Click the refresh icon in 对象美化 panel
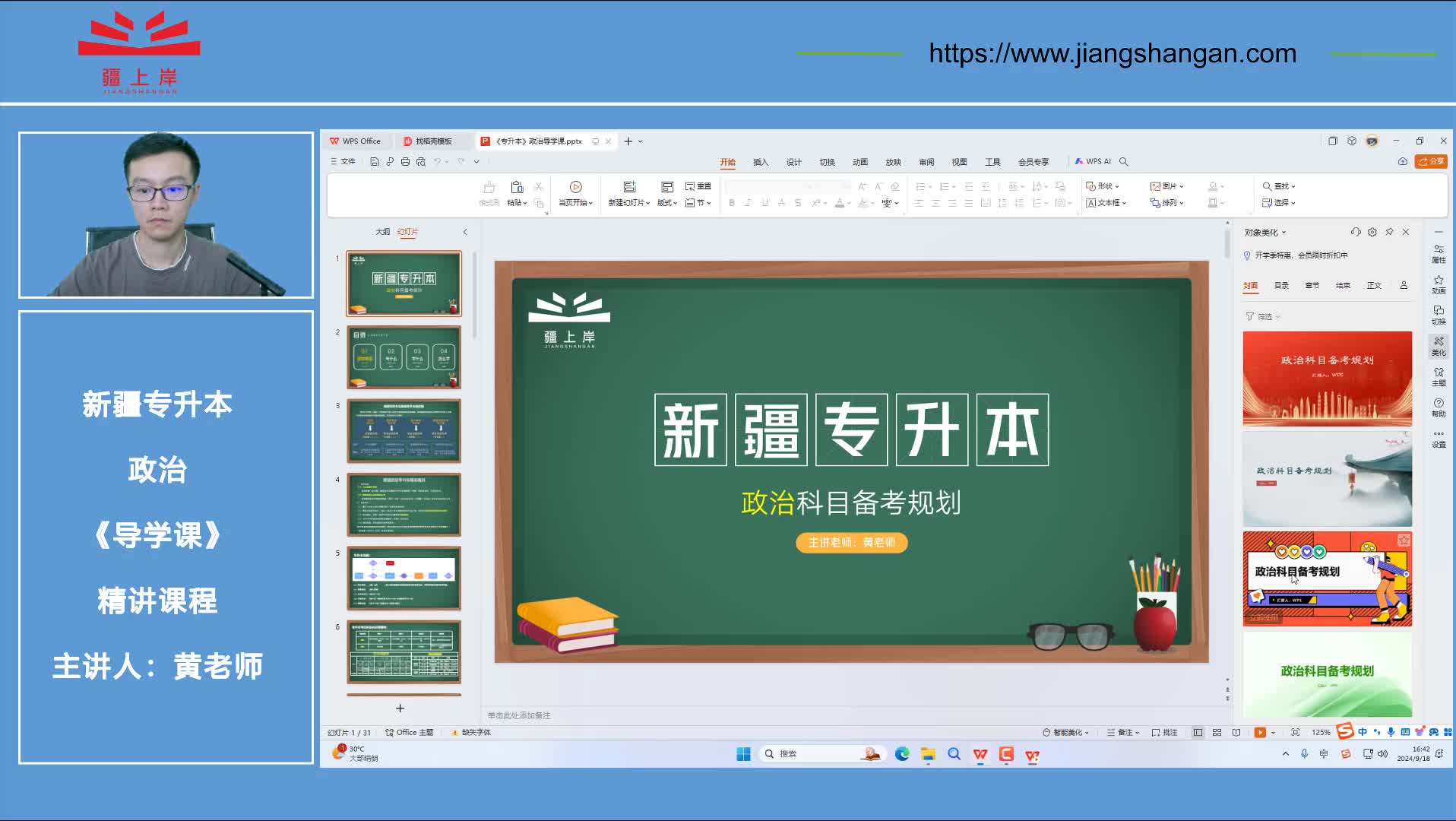This screenshot has height=821, width=1456. [1355, 232]
